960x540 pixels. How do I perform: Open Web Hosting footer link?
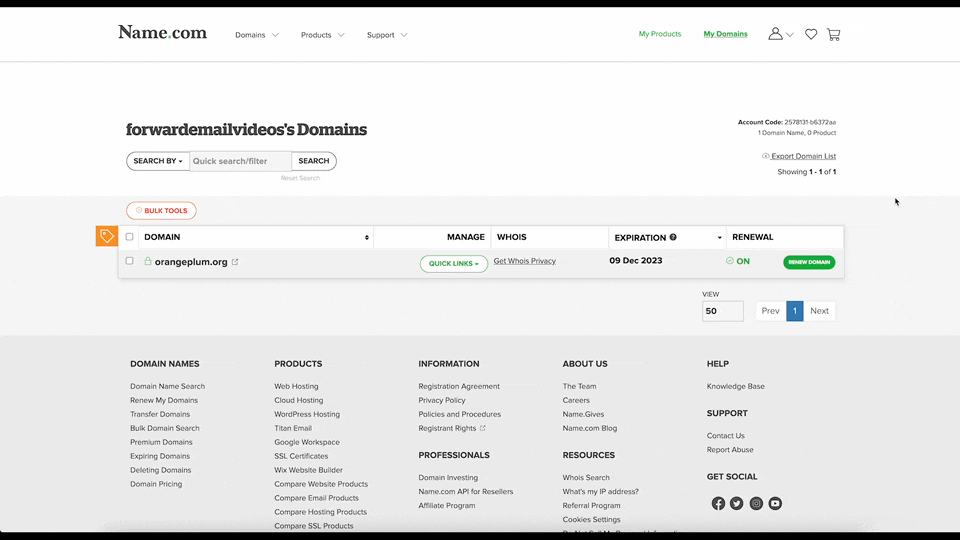(296, 386)
